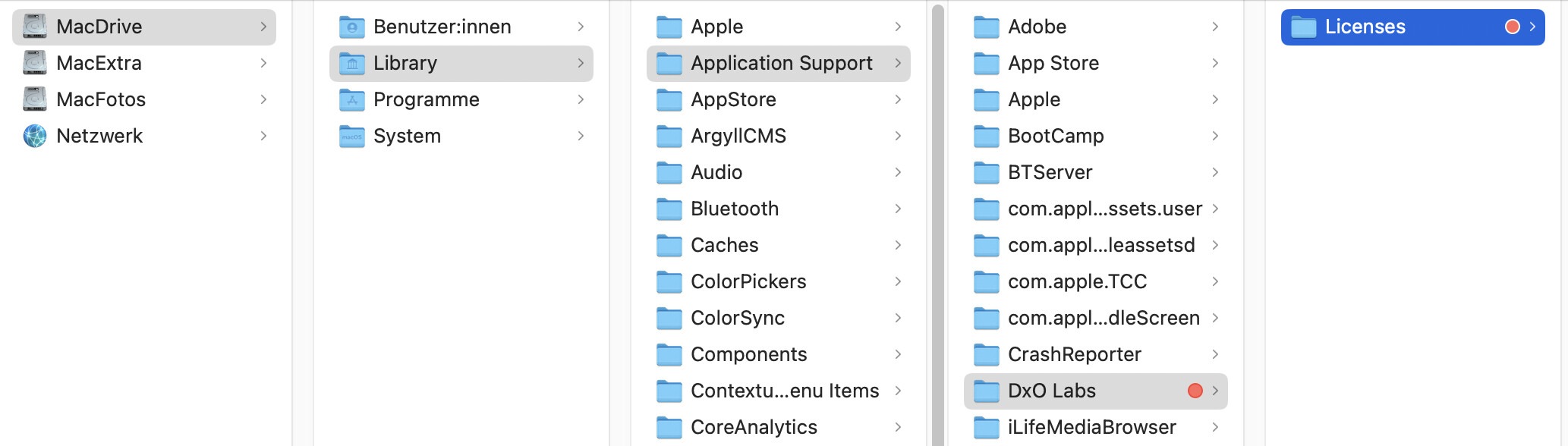Click the MacFotos disk icon
This screenshot has height=446, width=1568.
[35, 99]
